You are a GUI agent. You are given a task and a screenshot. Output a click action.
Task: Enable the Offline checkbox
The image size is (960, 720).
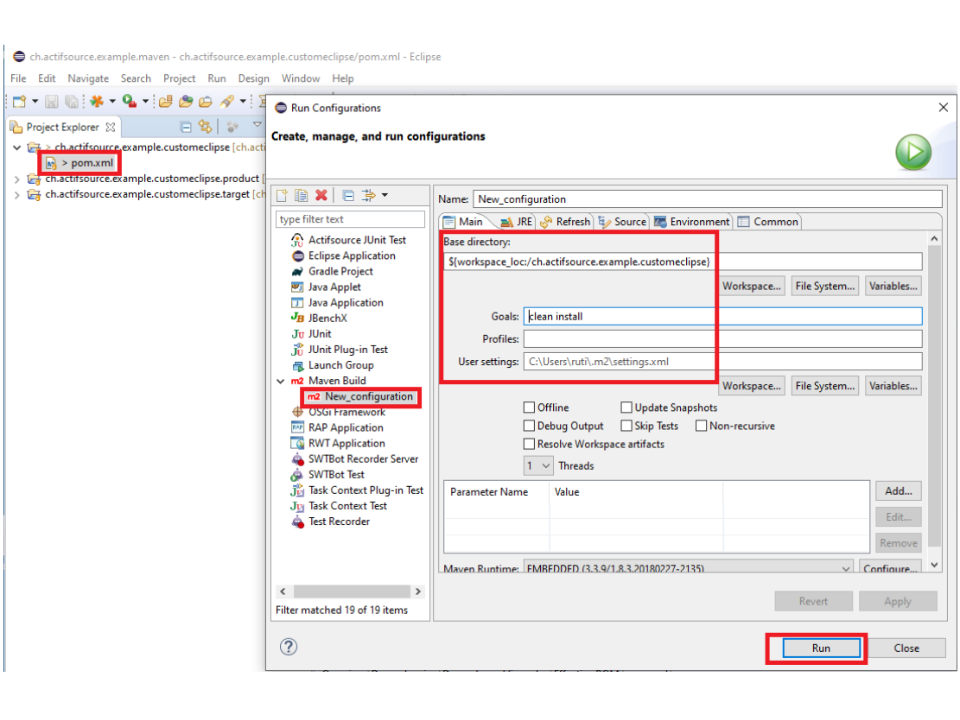pos(529,408)
